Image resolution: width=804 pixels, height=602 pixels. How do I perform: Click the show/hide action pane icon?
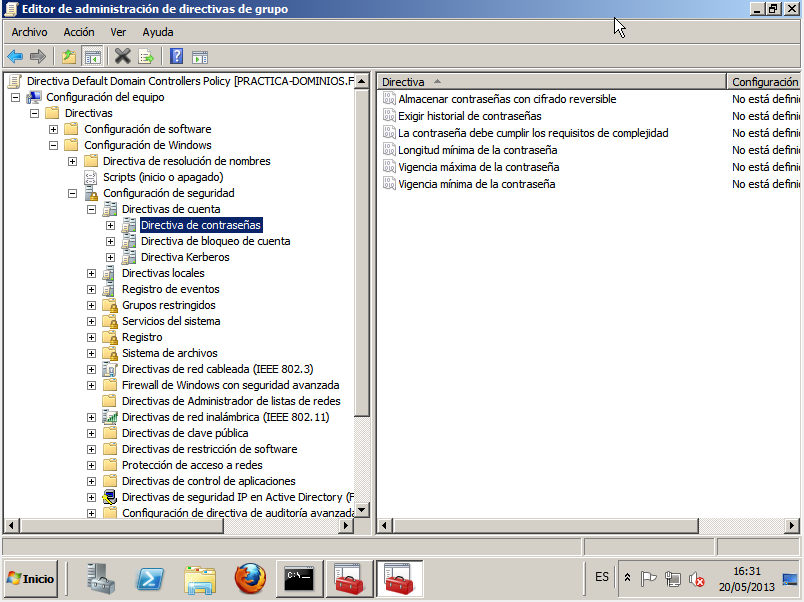tap(200, 56)
